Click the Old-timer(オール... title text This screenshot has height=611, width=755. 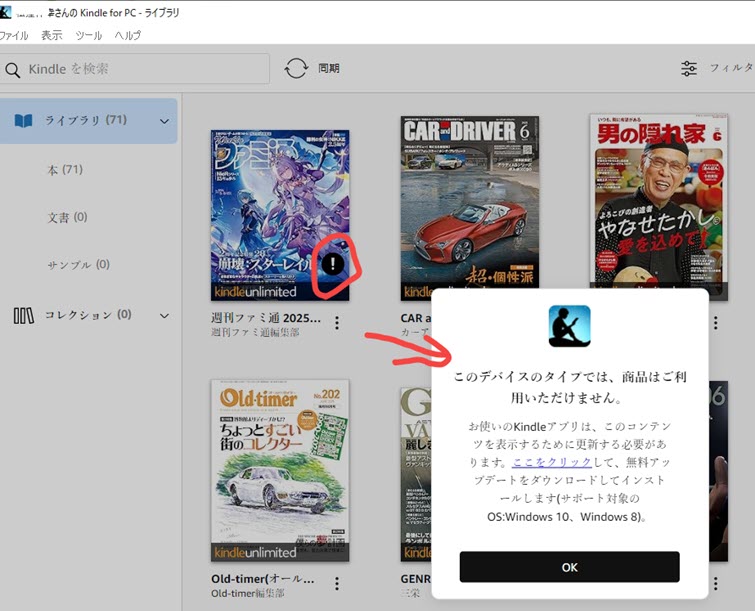pyautogui.click(x=263, y=579)
